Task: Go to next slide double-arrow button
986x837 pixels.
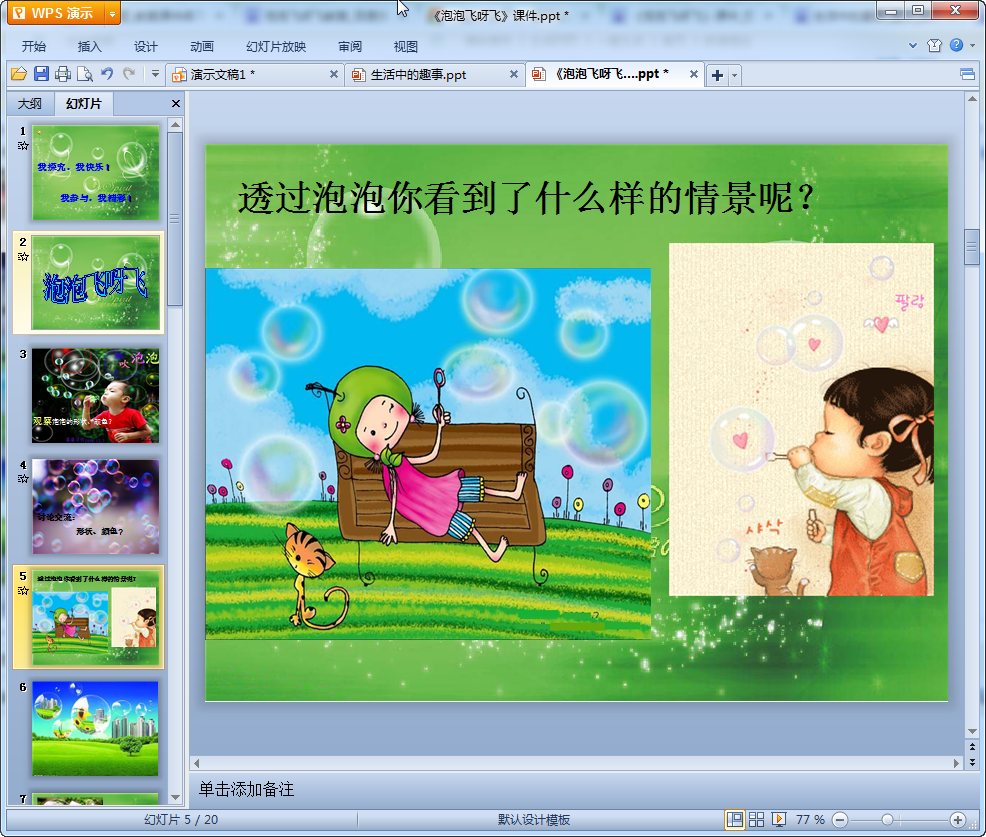Action: click(x=972, y=762)
